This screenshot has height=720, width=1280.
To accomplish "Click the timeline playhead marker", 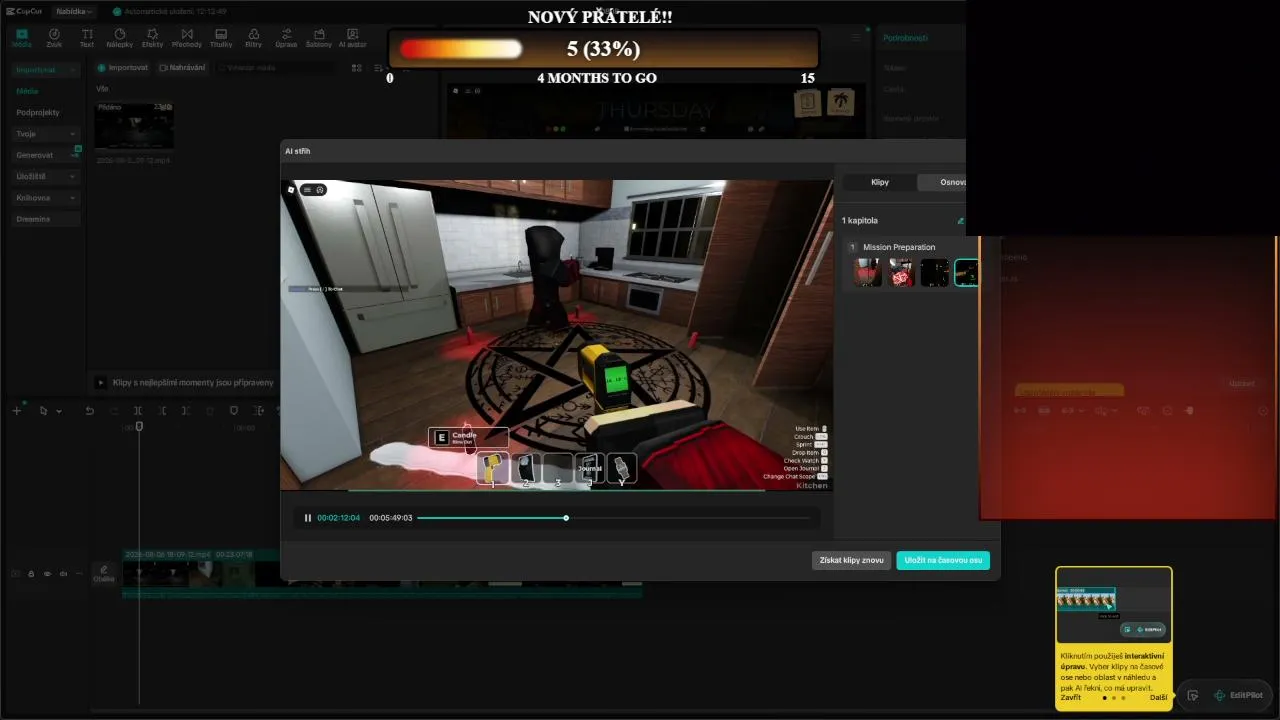I will point(139,427).
